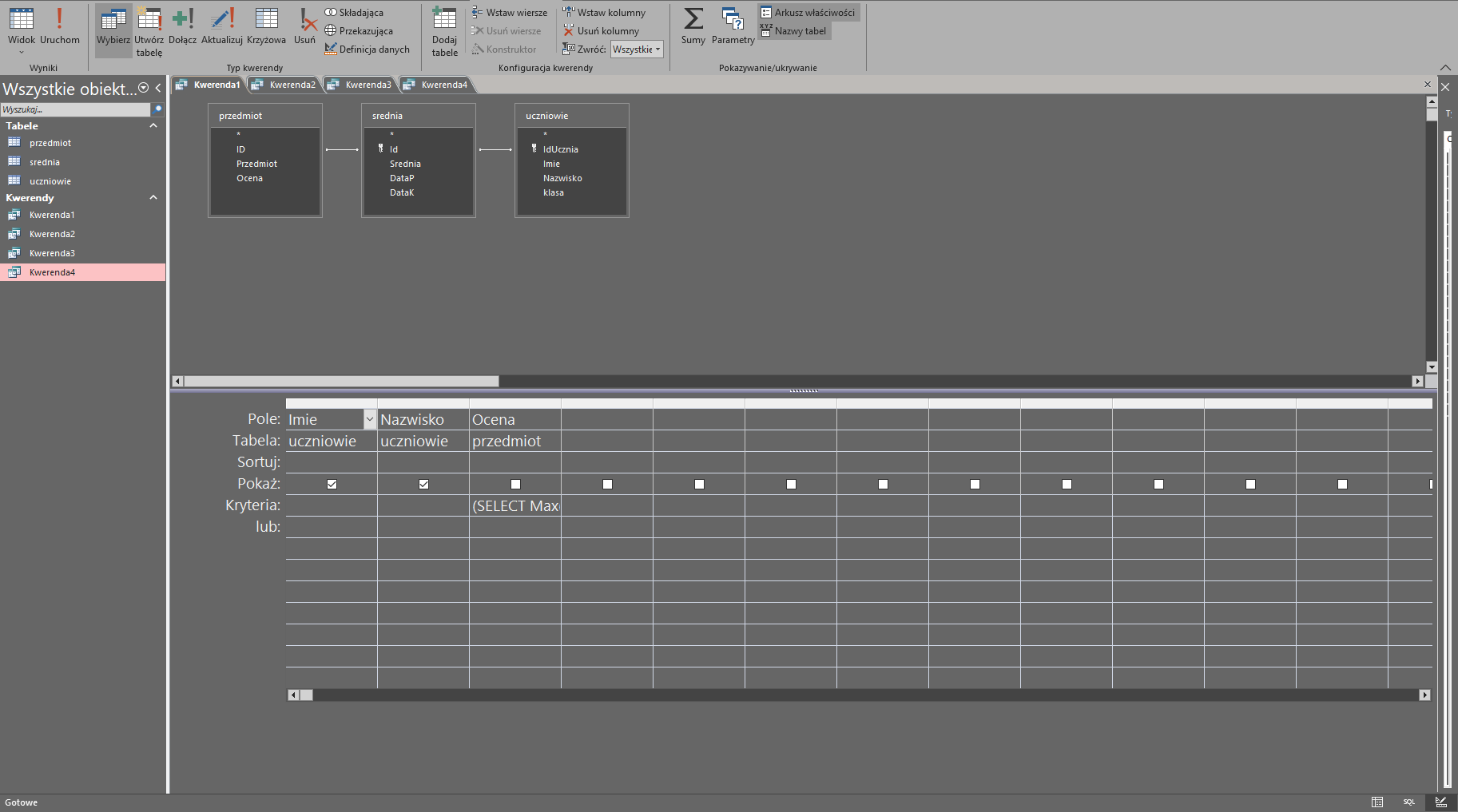Toggle the Sumy totals row
Image resolution: width=1458 pixels, height=812 pixels.
coord(693,26)
